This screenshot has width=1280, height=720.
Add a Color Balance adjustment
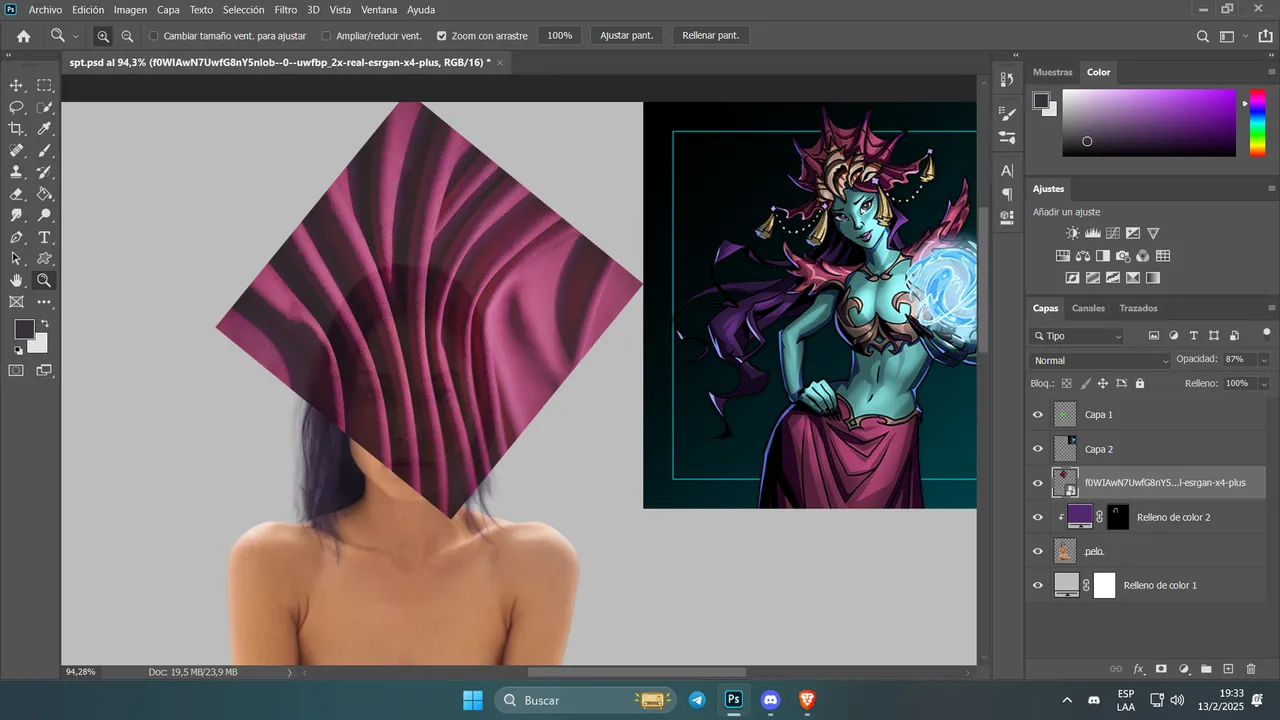pos(1083,256)
